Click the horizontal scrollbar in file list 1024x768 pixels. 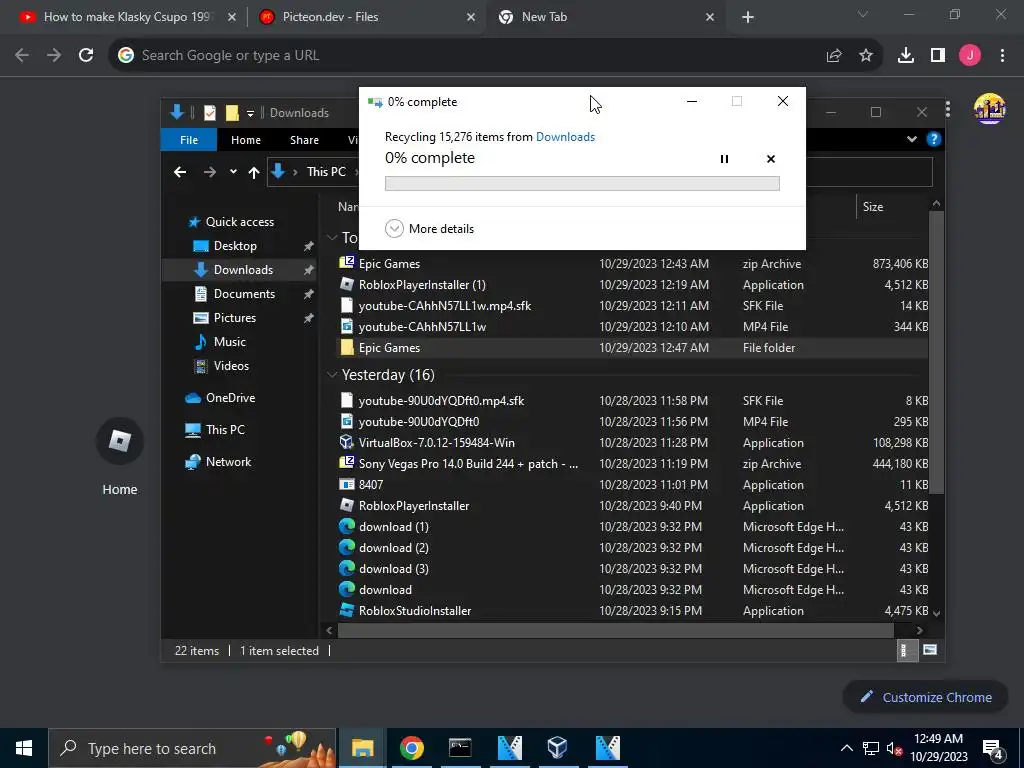pos(615,630)
